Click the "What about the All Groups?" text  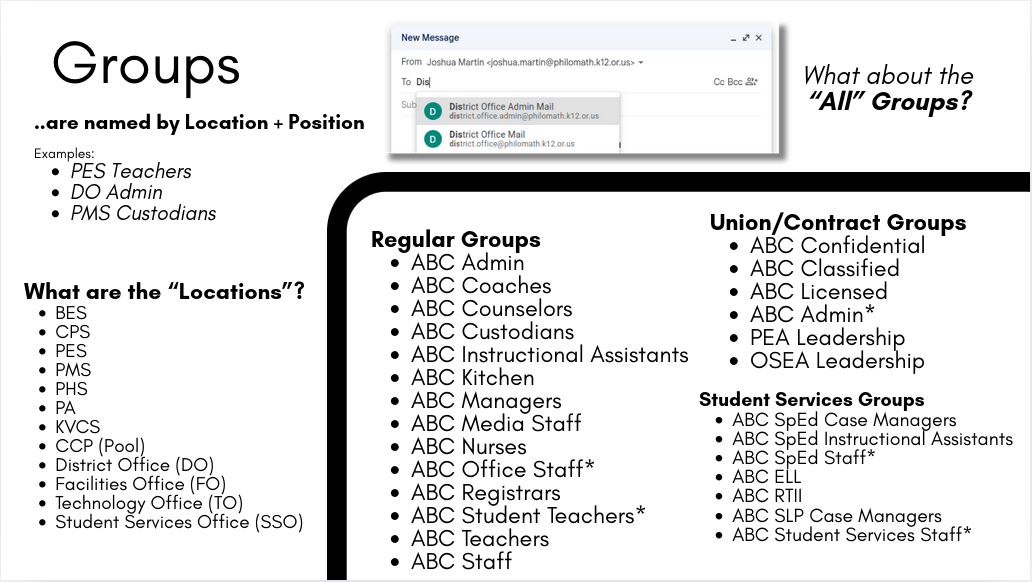[888, 88]
